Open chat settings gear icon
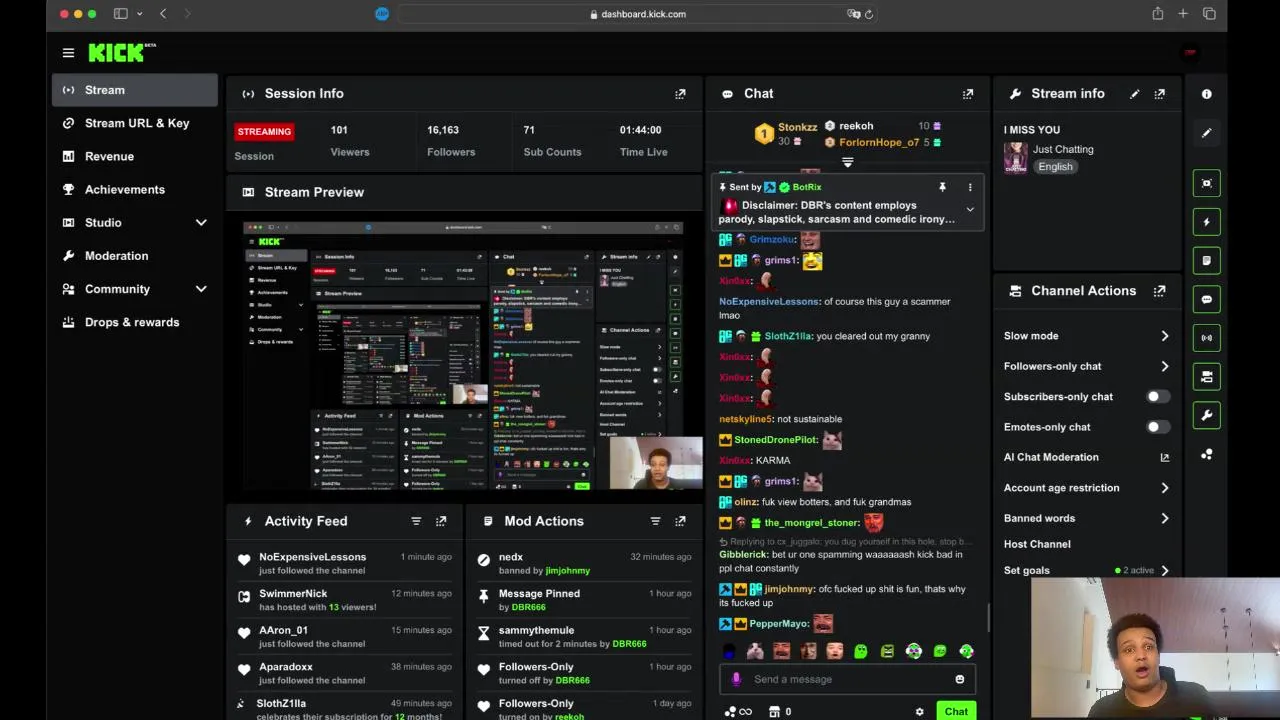Image resolution: width=1280 pixels, height=720 pixels. pyautogui.click(x=919, y=712)
